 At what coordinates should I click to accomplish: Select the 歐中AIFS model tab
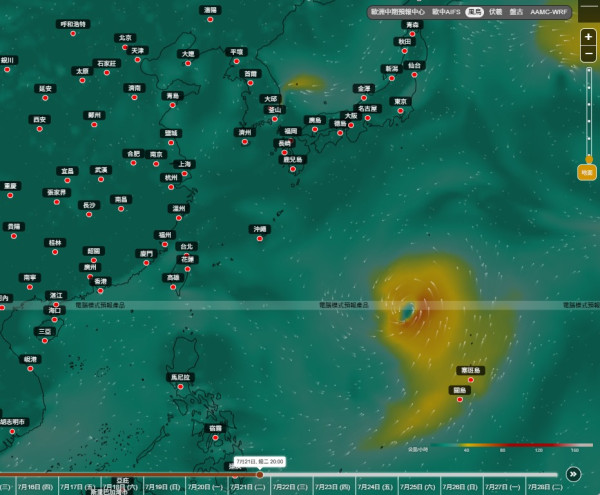pos(446,12)
